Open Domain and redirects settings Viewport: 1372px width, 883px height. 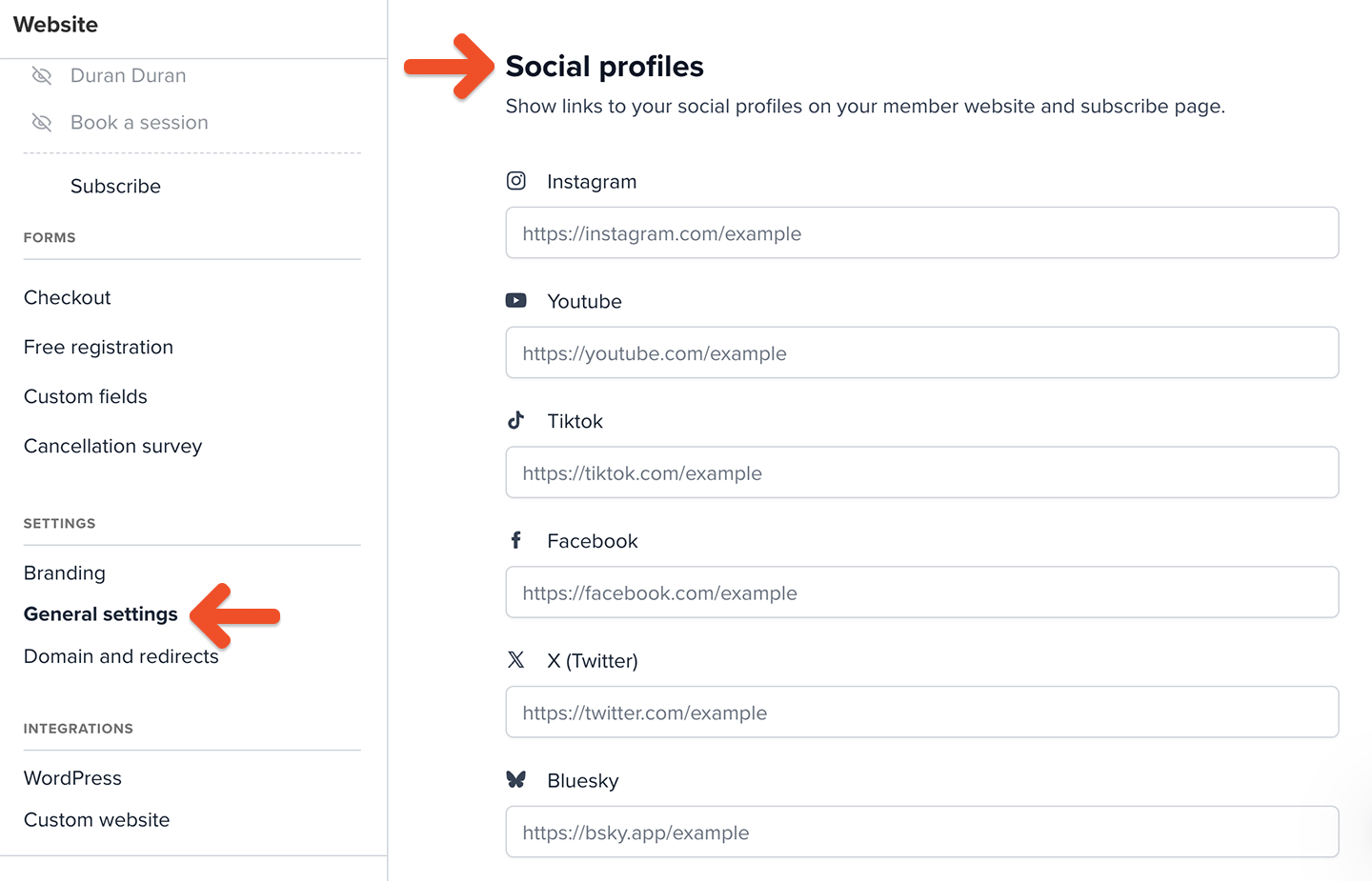[x=121, y=656]
